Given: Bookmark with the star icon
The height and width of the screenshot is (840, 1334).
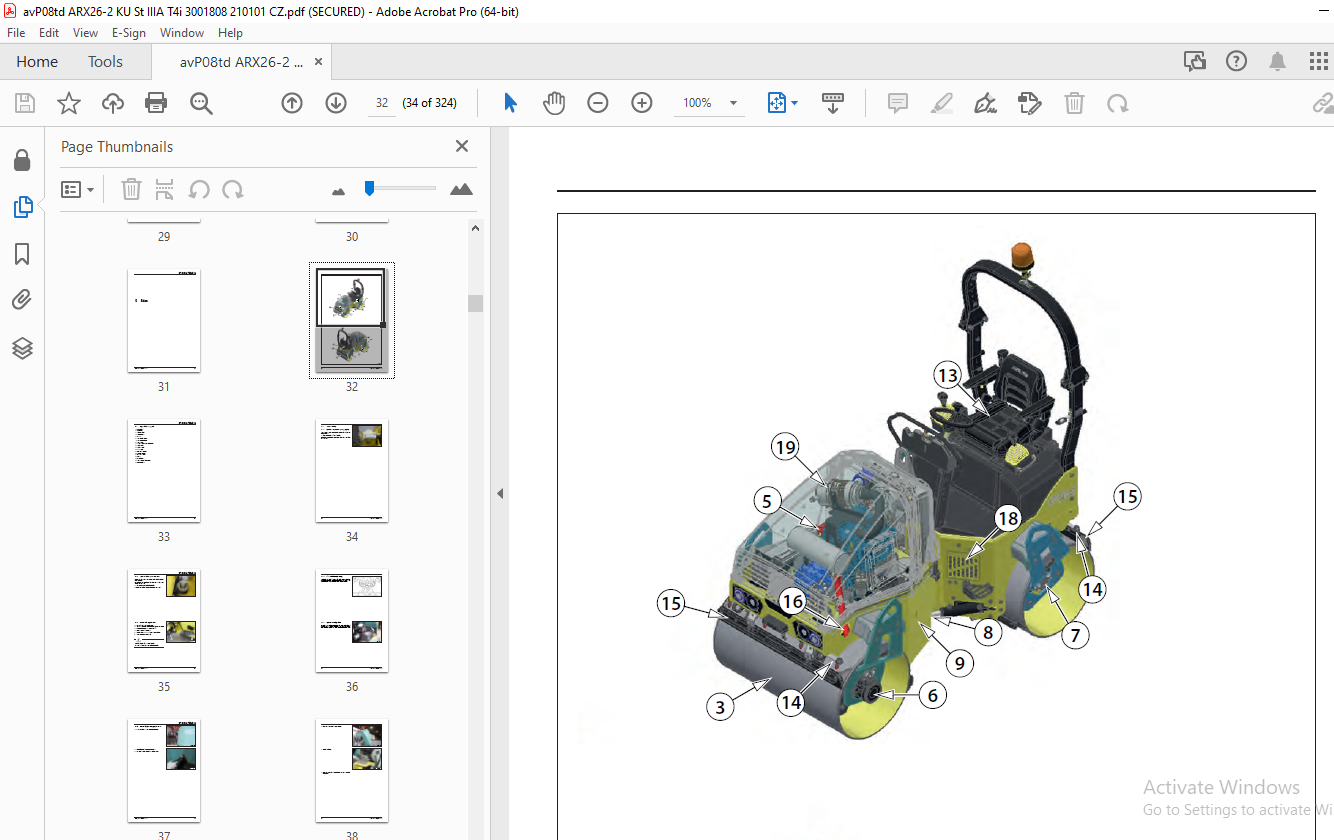Looking at the screenshot, I should pos(69,103).
